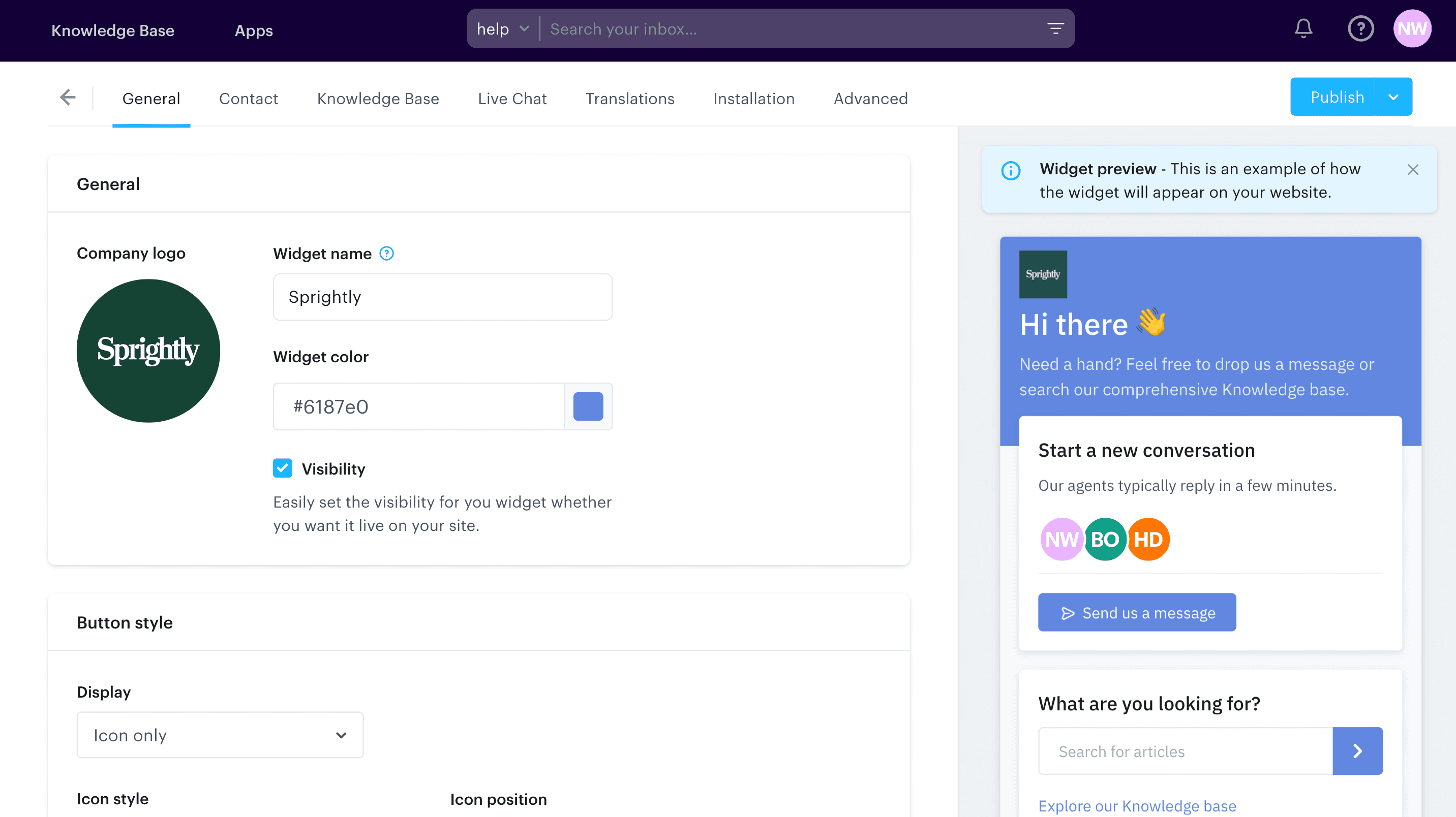Open the widget color swatch picker
1456x817 pixels.
click(588, 406)
